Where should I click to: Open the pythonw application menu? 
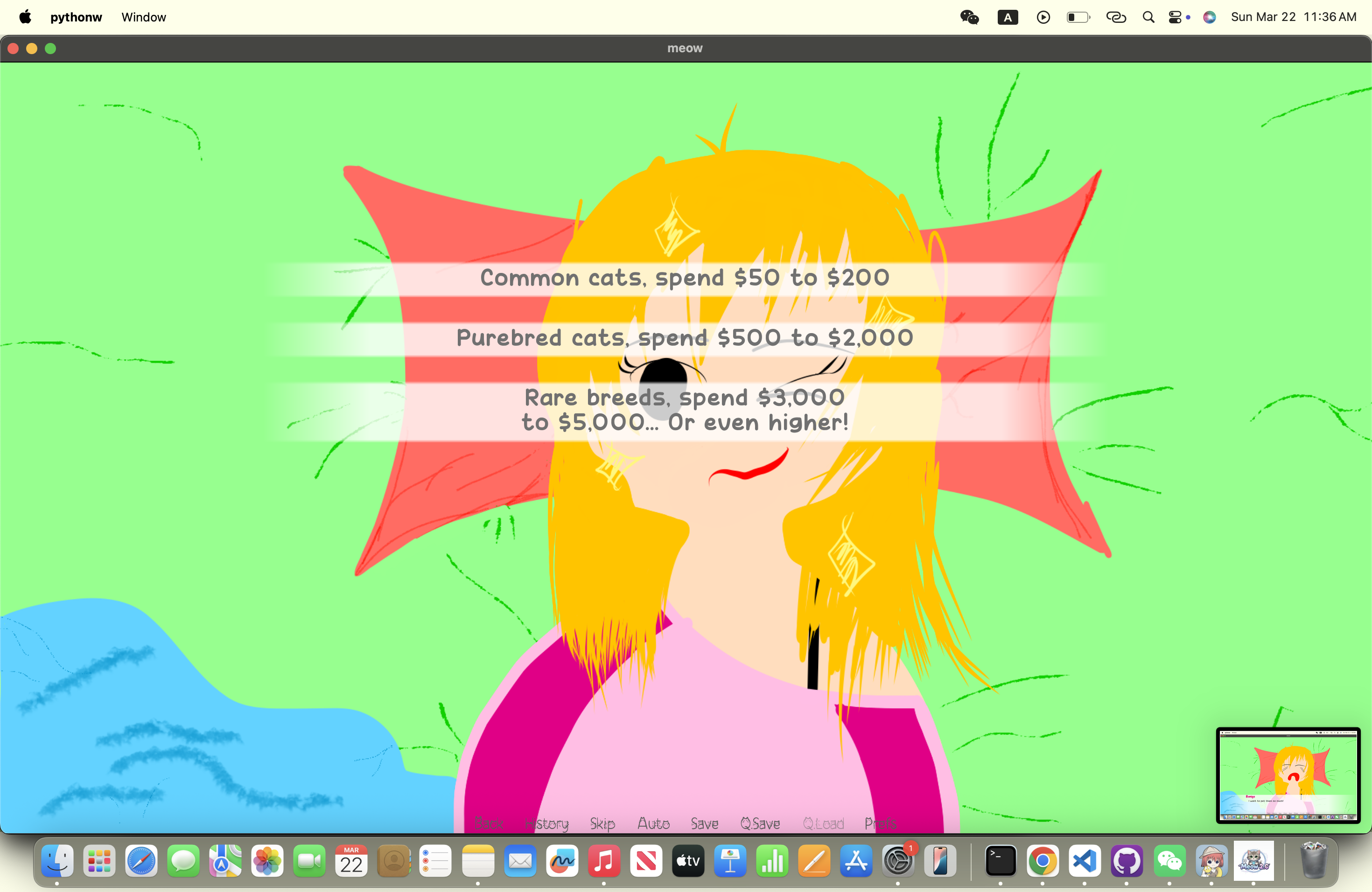pyautogui.click(x=76, y=17)
